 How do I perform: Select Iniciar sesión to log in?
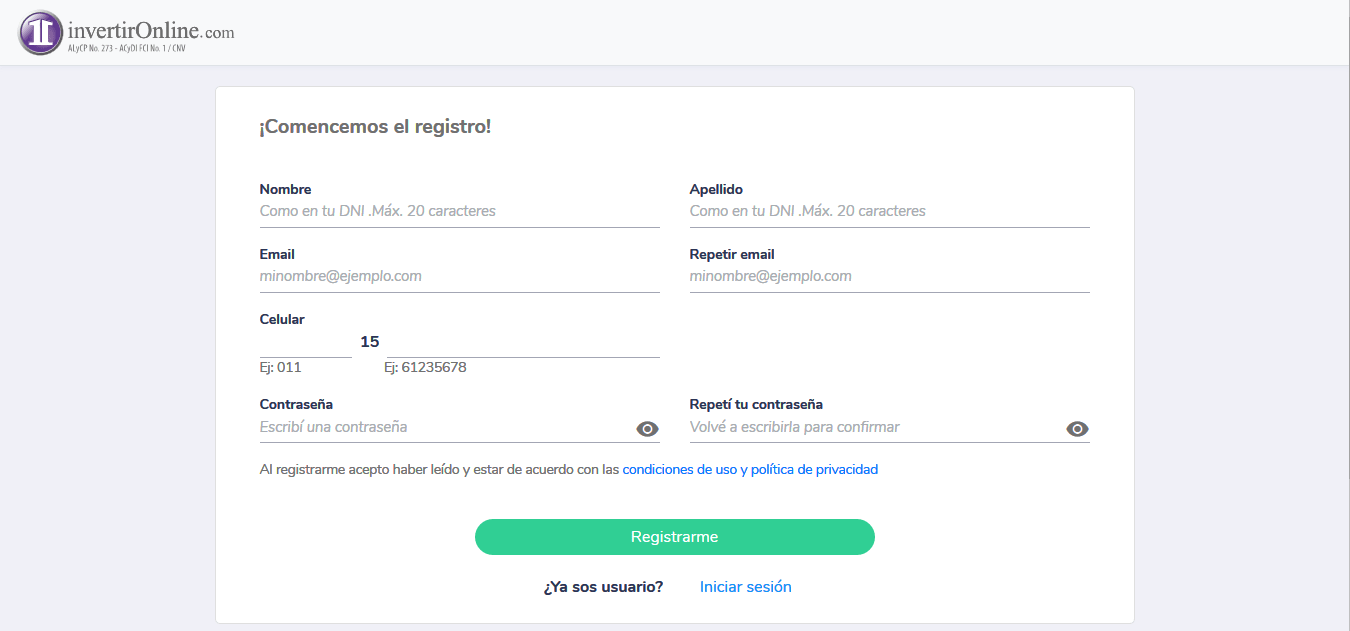click(745, 586)
